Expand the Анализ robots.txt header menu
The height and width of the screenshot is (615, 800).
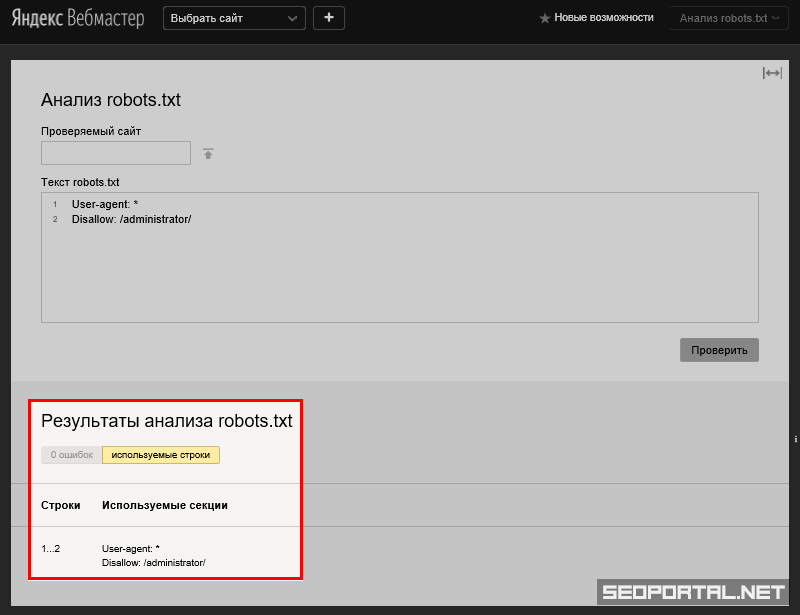click(729, 18)
